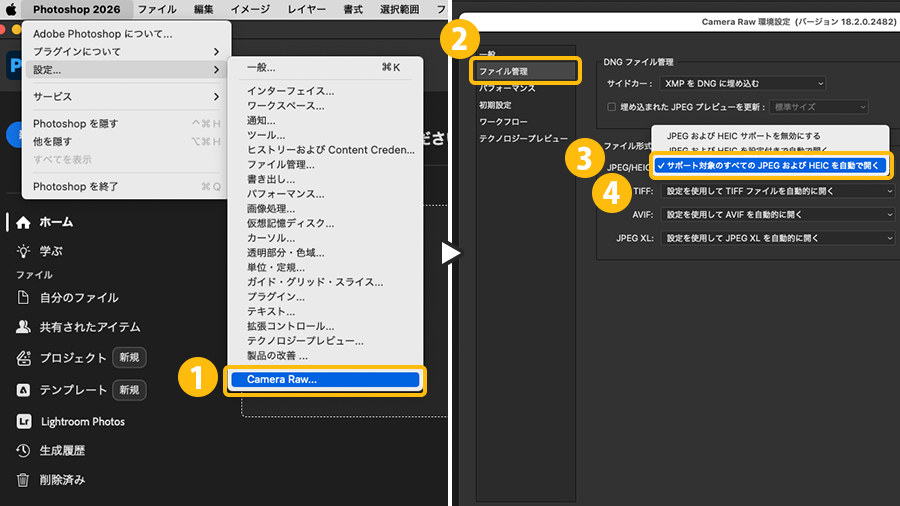Open the AVIF file handling dropdown
Screen dimensions: 900x506
tap(778, 215)
